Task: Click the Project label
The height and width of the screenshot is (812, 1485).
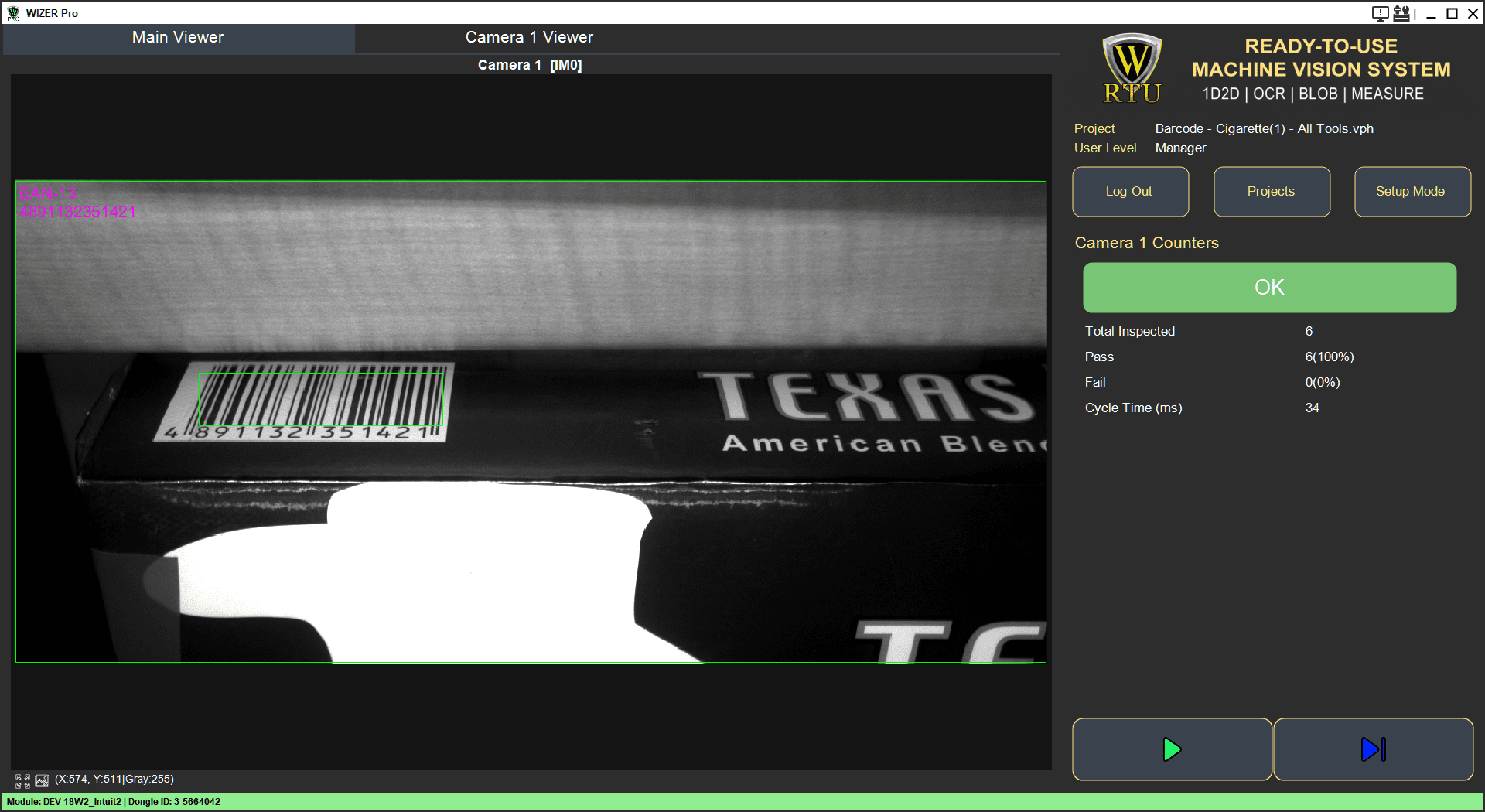Action: pyautogui.click(x=1094, y=128)
